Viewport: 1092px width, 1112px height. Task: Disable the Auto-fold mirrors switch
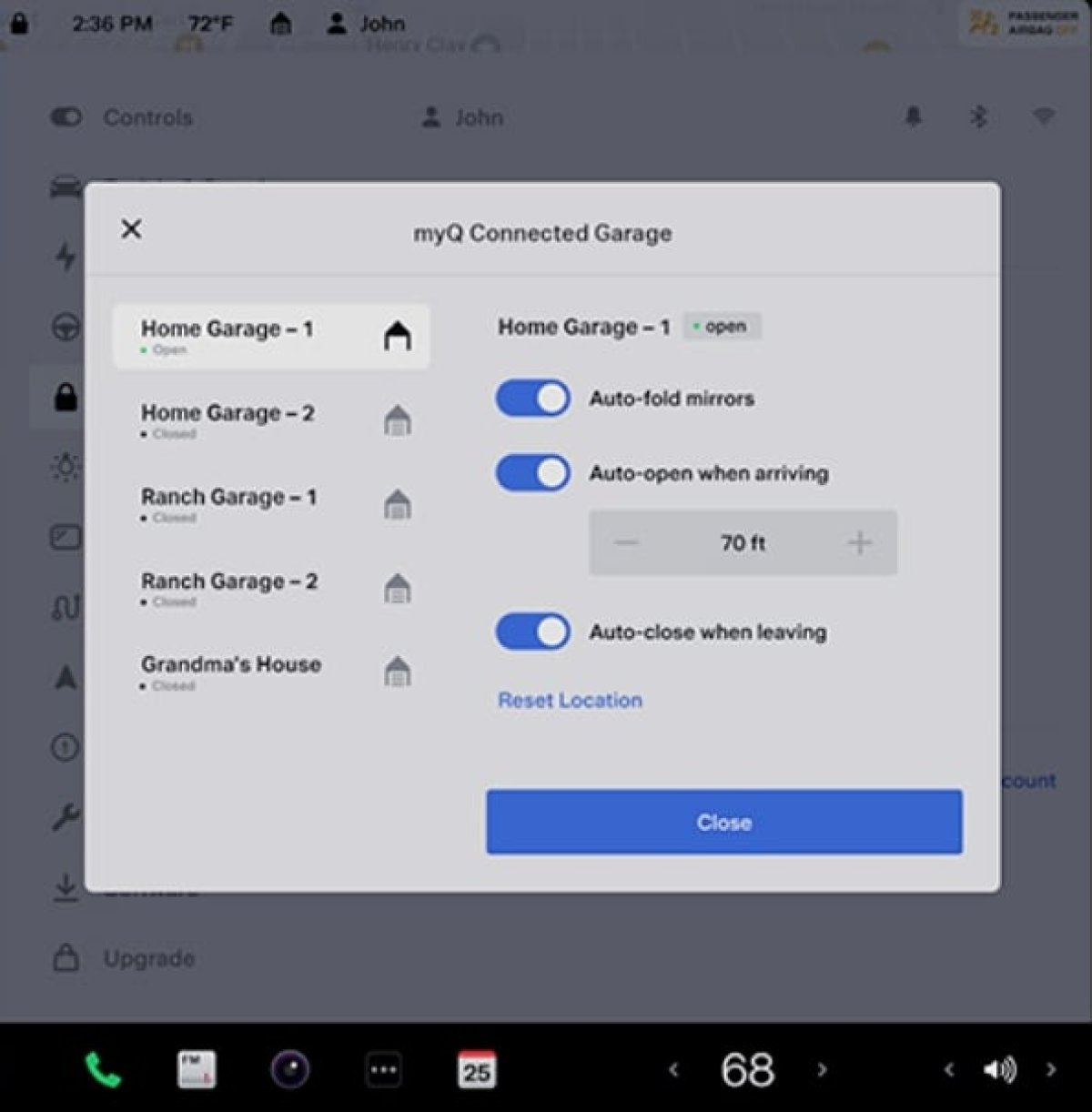click(533, 399)
